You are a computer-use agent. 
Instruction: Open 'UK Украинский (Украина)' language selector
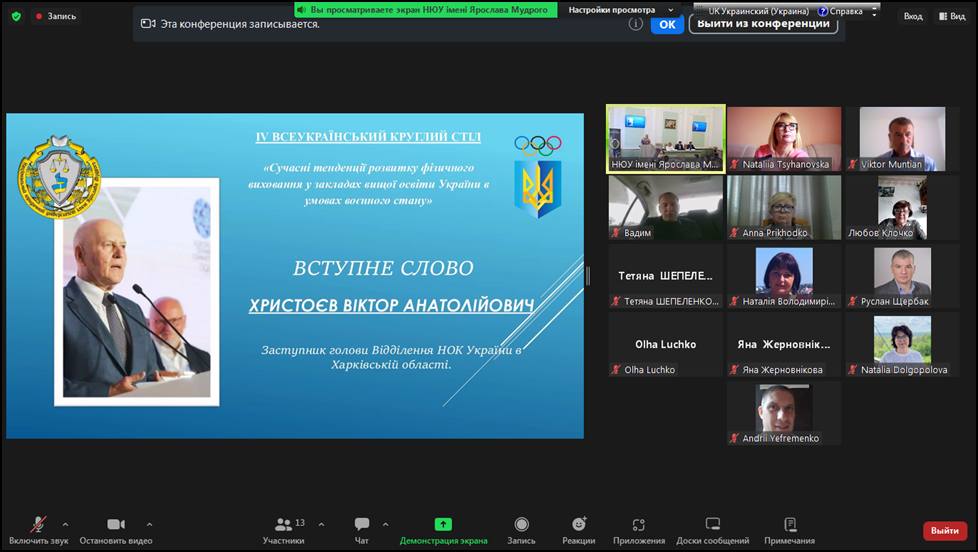coord(758,11)
